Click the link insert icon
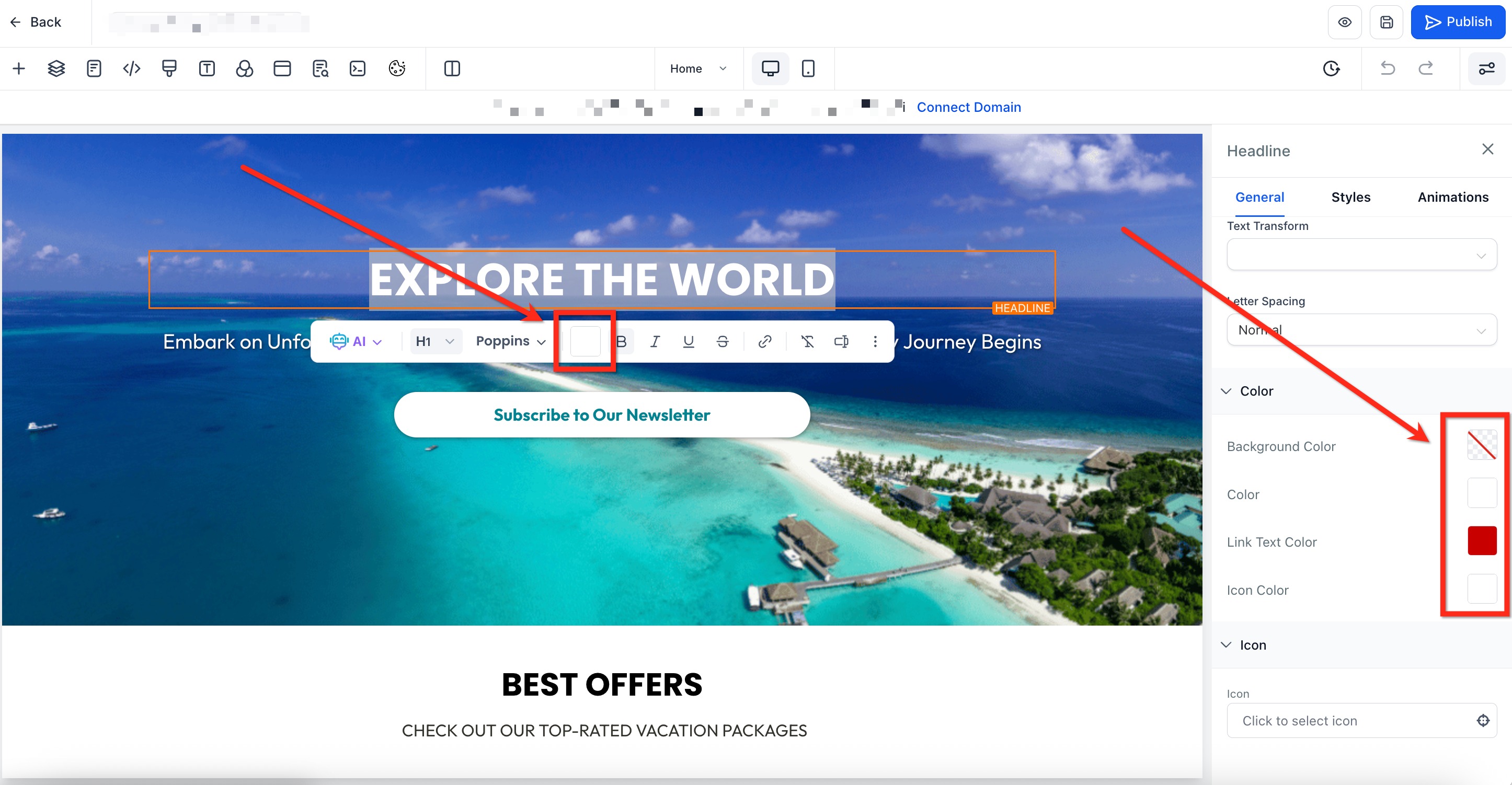 [764, 341]
